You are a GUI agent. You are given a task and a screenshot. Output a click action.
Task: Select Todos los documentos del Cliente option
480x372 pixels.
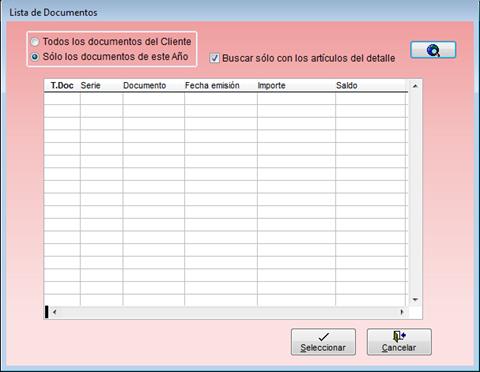35,42
